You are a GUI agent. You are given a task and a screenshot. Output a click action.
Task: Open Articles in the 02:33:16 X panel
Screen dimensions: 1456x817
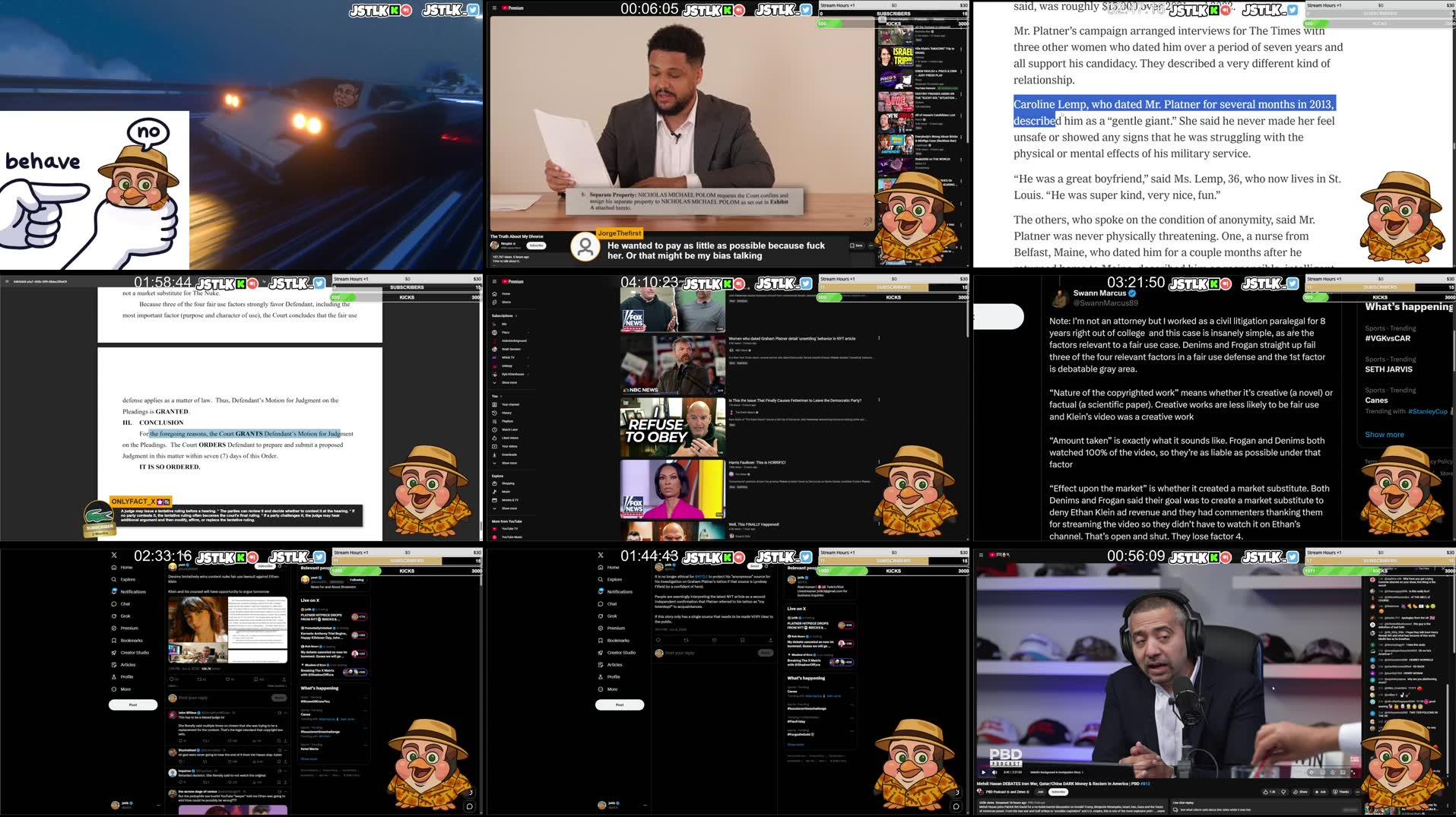[124, 664]
